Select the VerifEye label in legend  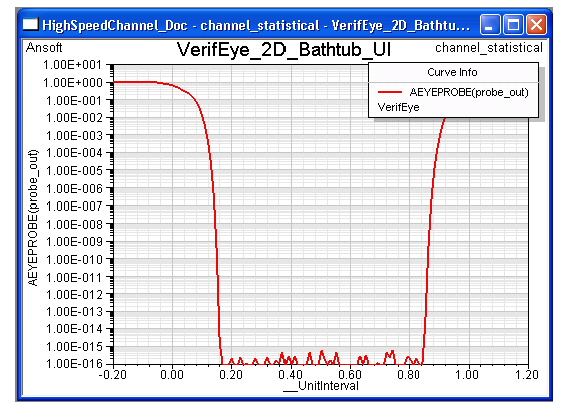click(x=398, y=107)
